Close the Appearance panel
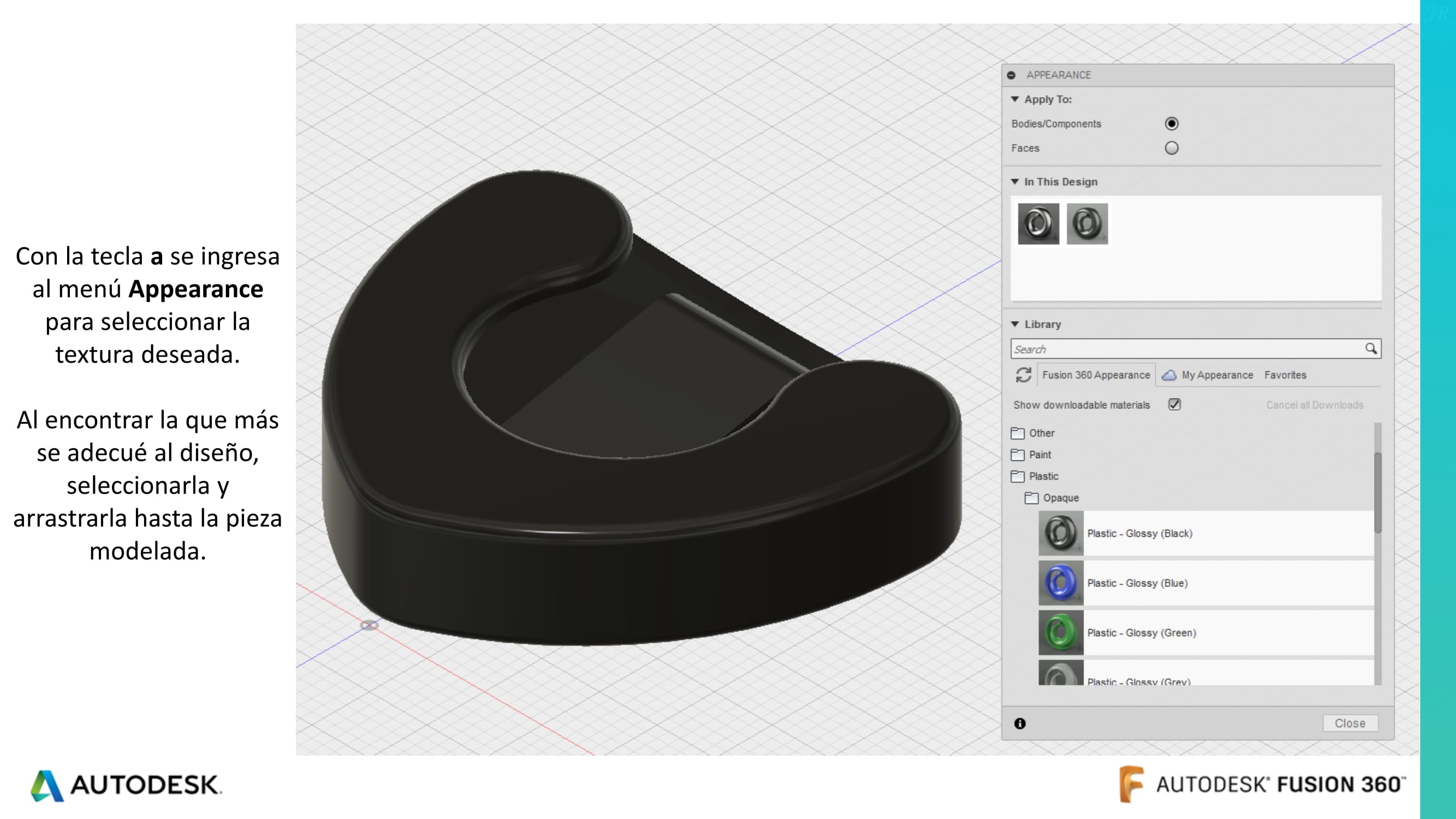1456x819 pixels. tap(1351, 722)
